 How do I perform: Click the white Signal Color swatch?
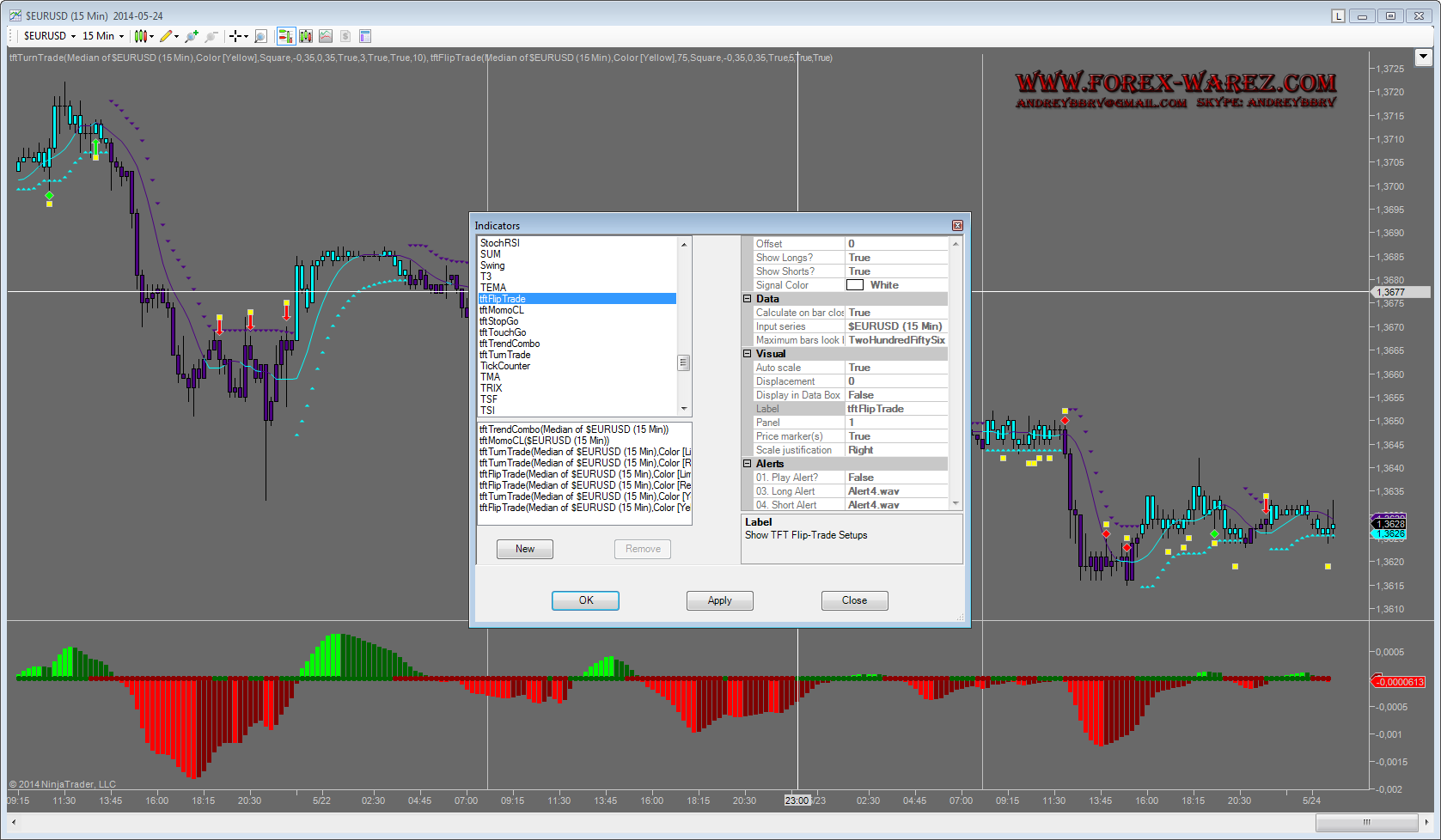(x=855, y=285)
